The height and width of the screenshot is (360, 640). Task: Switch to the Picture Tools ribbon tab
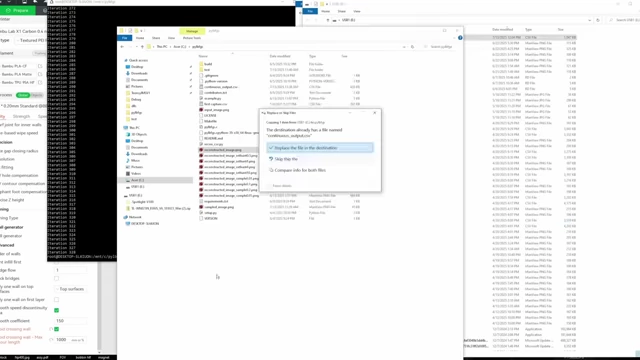[x=191, y=38]
